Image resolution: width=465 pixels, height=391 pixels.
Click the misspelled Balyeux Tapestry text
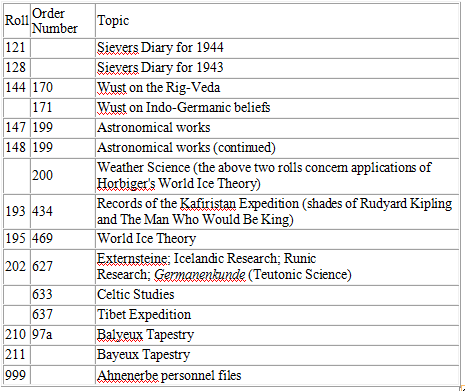pyautogui.click(x=145, y=335)
